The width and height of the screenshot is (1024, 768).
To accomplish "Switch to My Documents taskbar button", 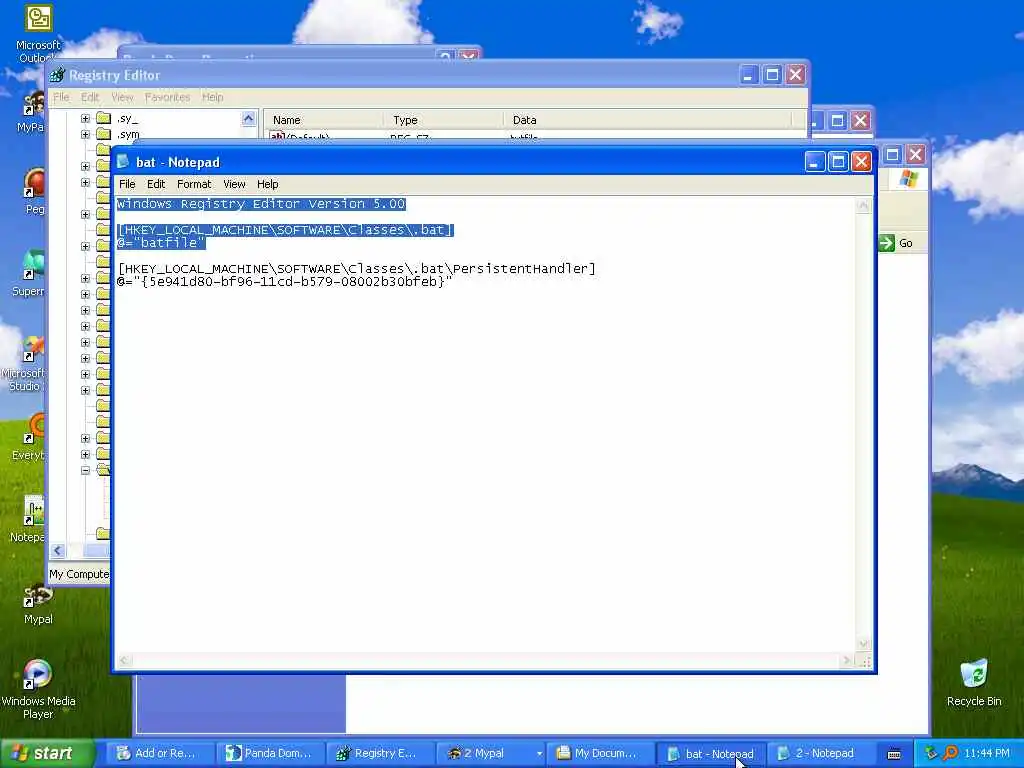I will click(600, 754).
